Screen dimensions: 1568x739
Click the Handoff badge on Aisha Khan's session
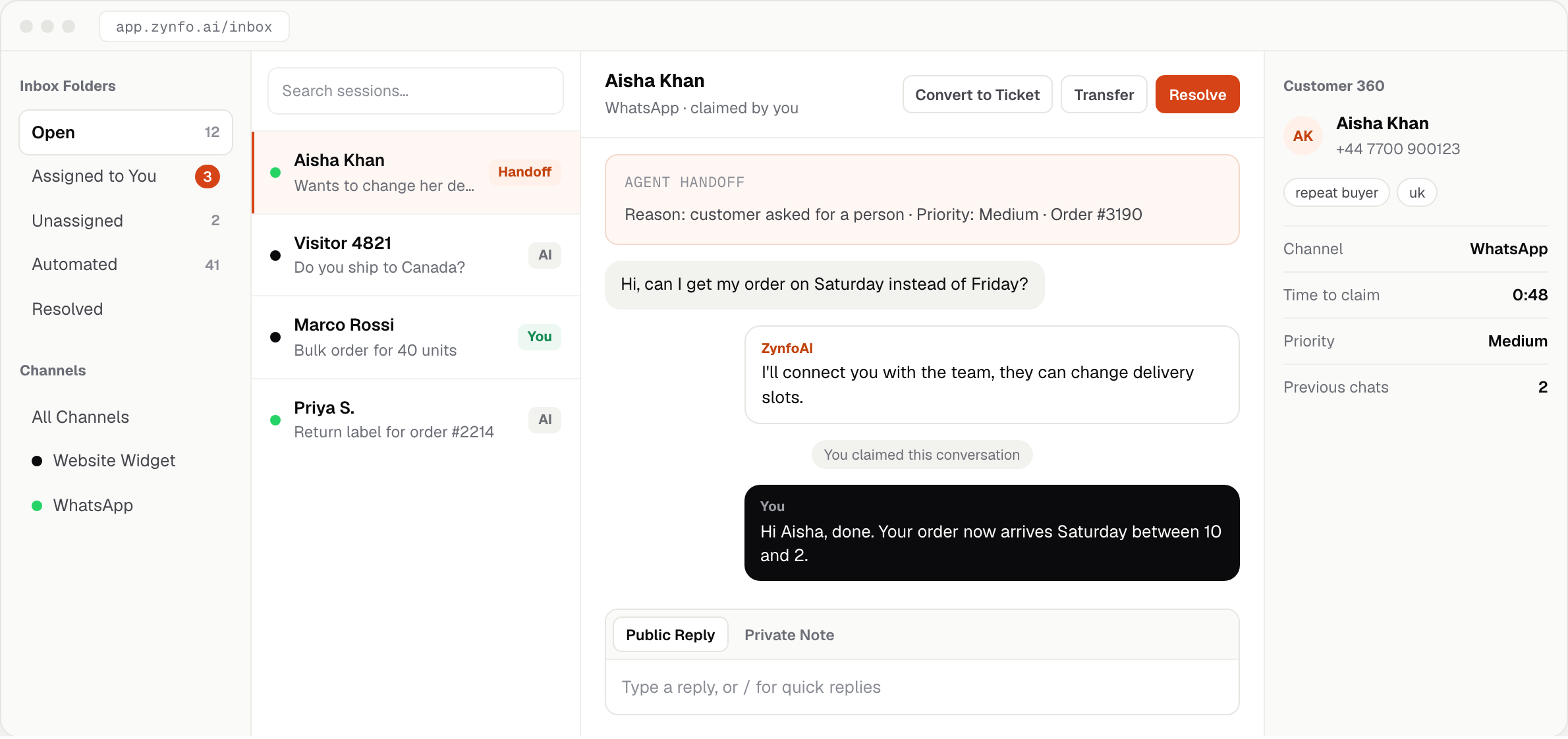(524, 172)
